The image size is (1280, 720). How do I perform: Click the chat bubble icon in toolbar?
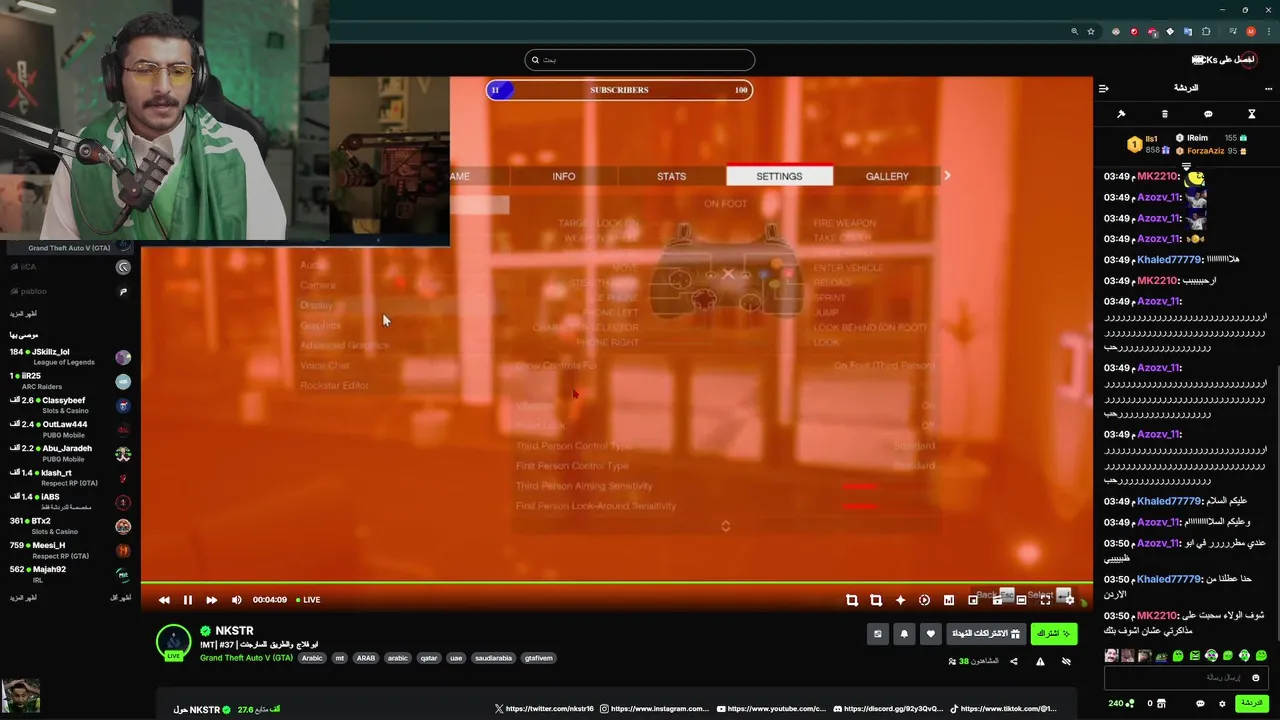(x=1208, y=114)
